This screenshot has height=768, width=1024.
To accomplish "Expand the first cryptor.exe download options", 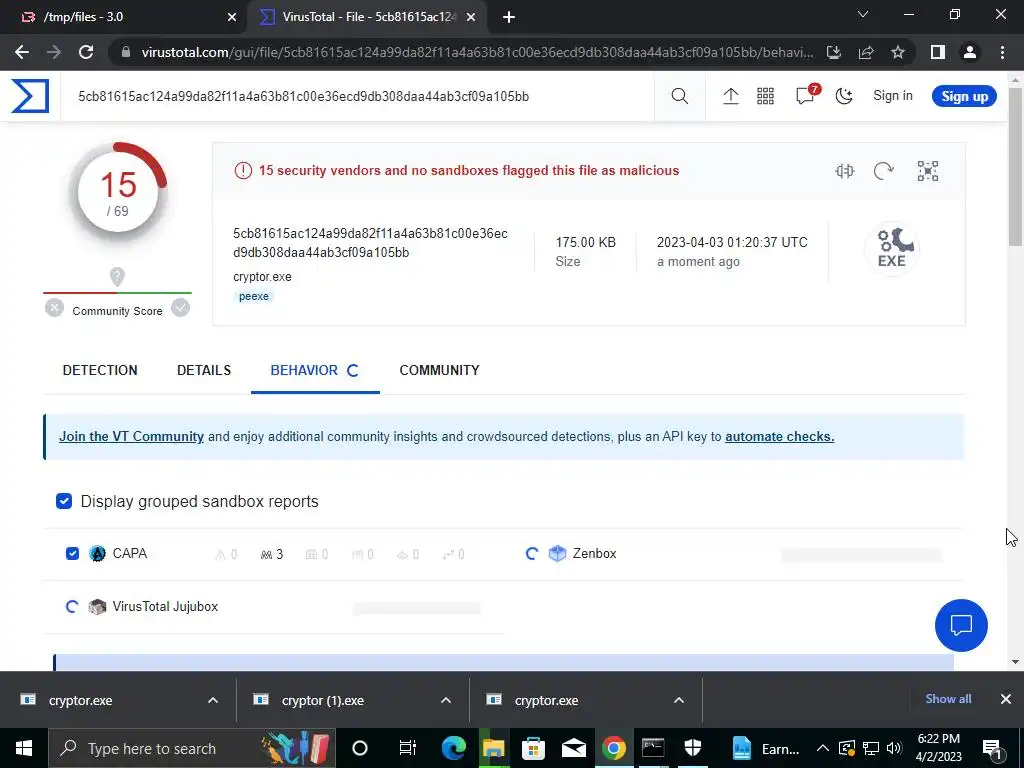I will [x=213, y=700].
